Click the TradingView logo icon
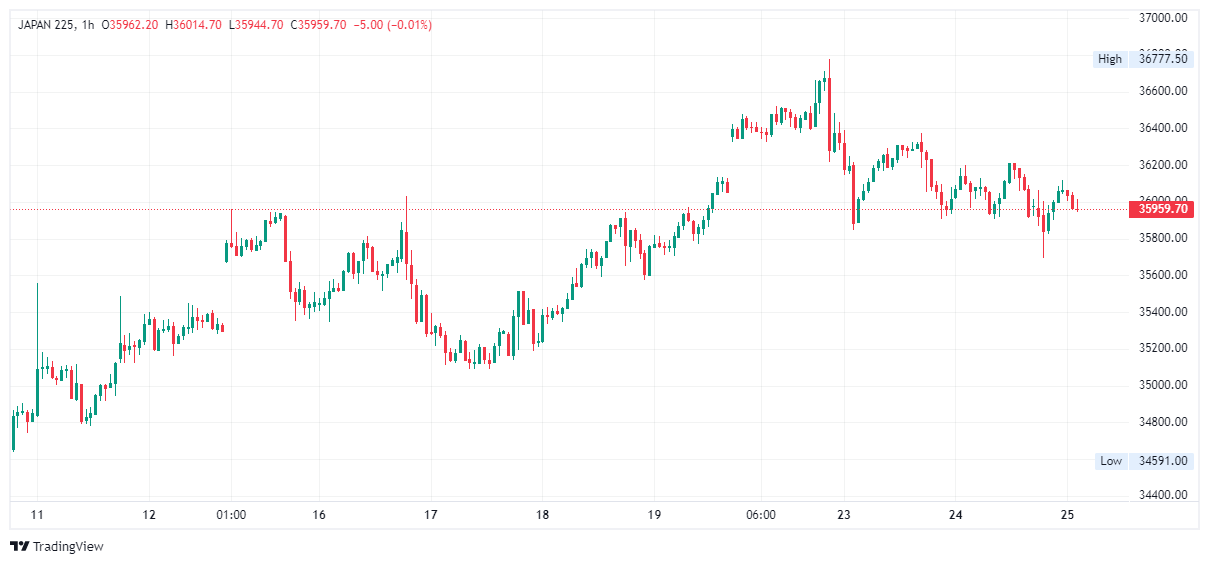This screenshot has width=1209, height=564. pyautogui.click(x=20, y=546)
